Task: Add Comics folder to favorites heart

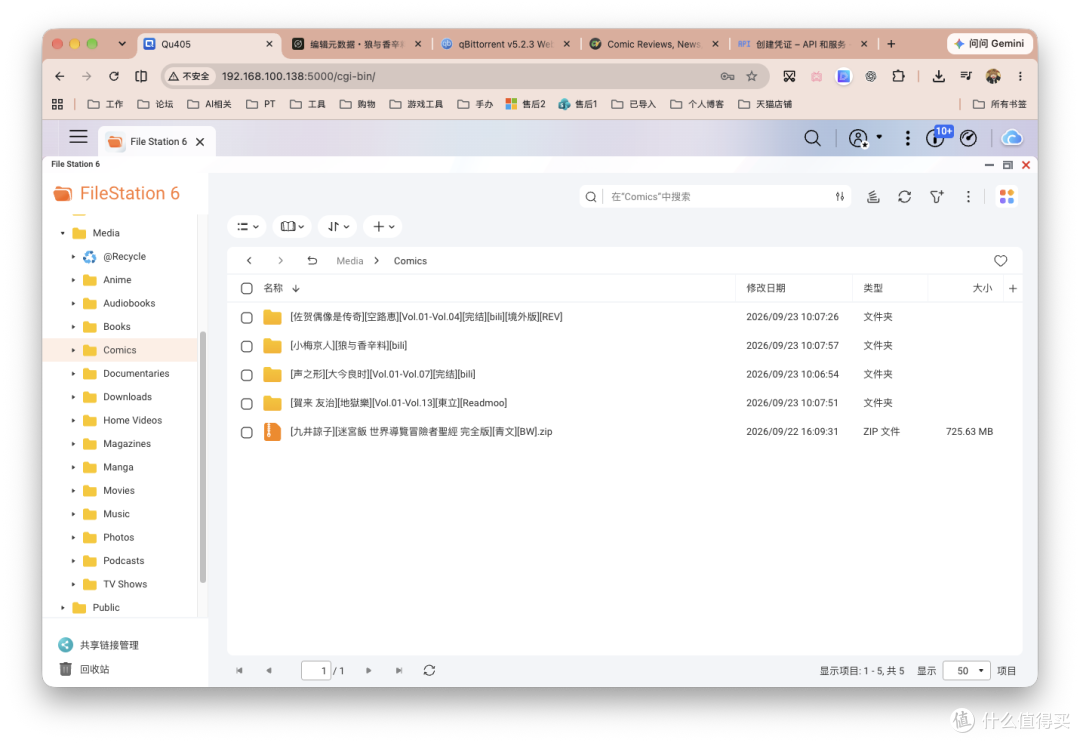Action: [x=1000, y=260]
